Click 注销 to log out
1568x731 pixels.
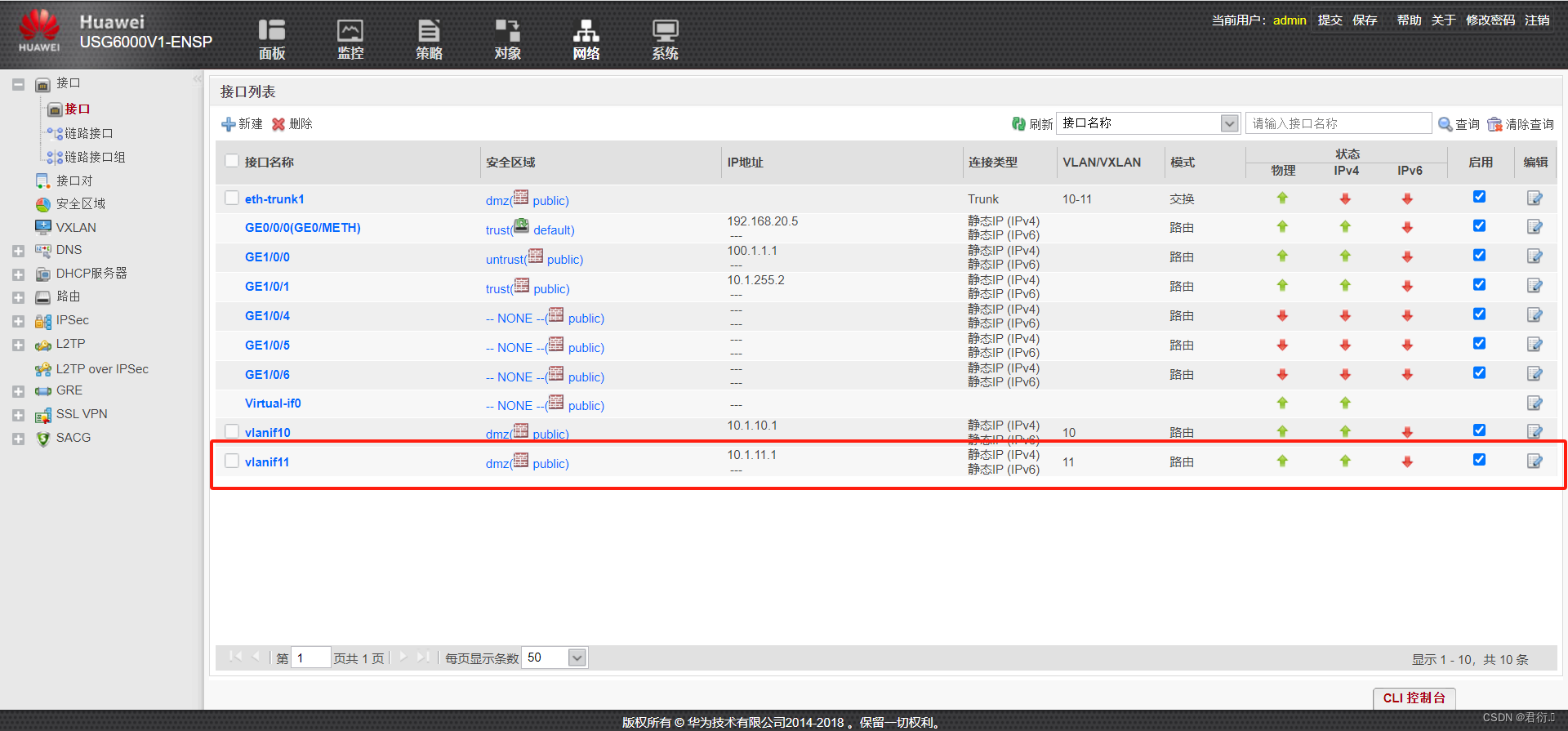coord(1536,20)
